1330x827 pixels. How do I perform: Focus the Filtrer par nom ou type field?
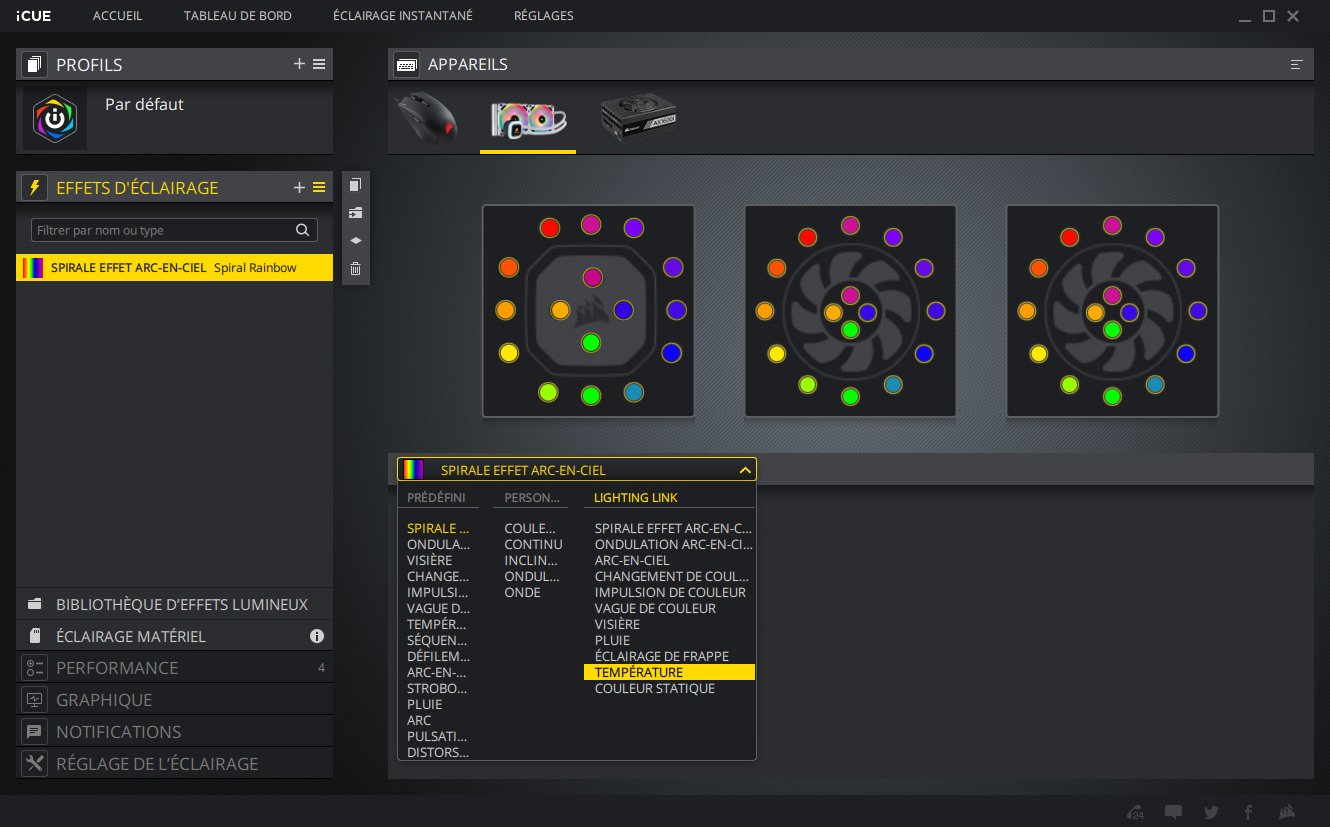174,230
